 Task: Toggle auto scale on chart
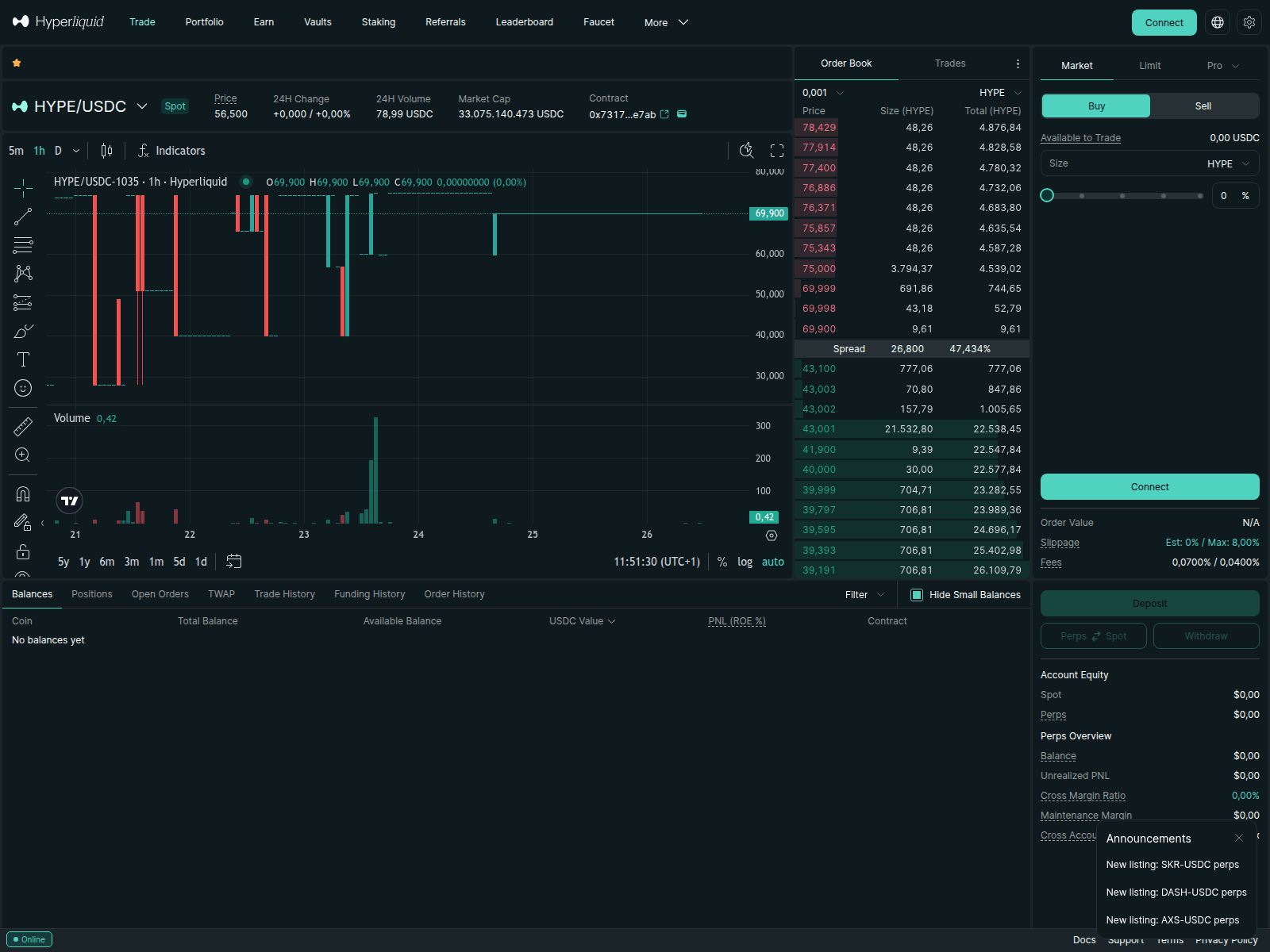coord(773,562)
